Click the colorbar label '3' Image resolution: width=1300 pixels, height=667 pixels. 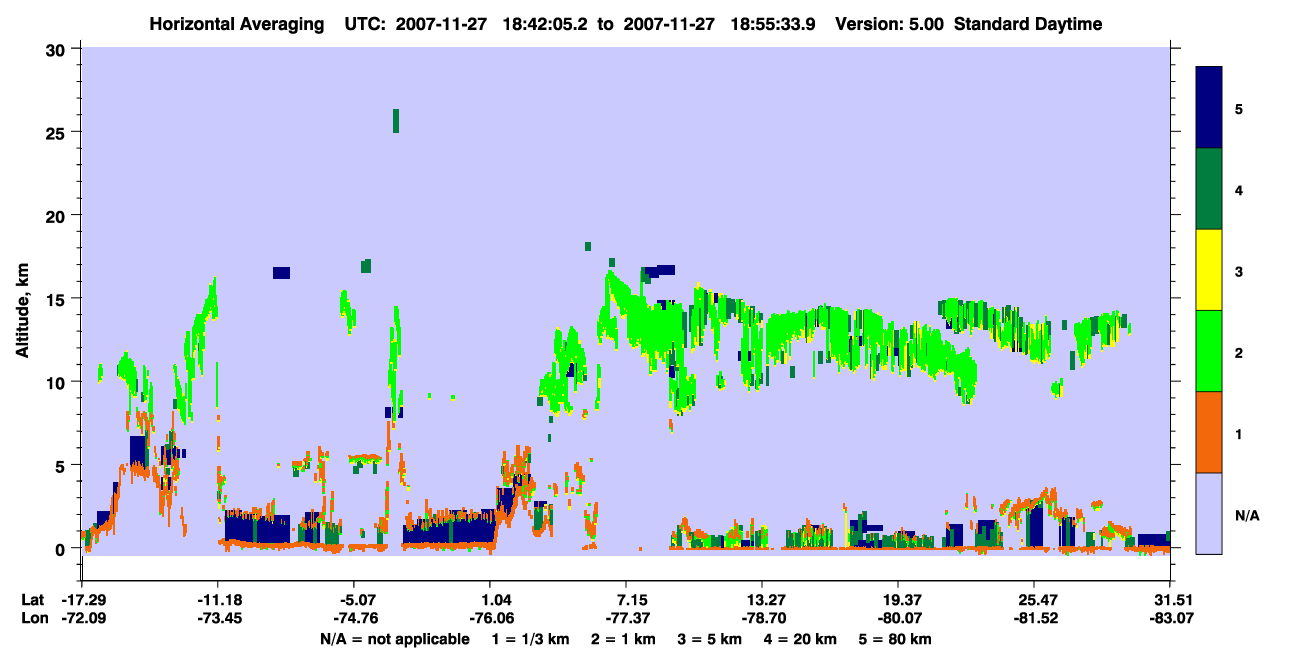pyautogui.click(x=1239, y=271)
